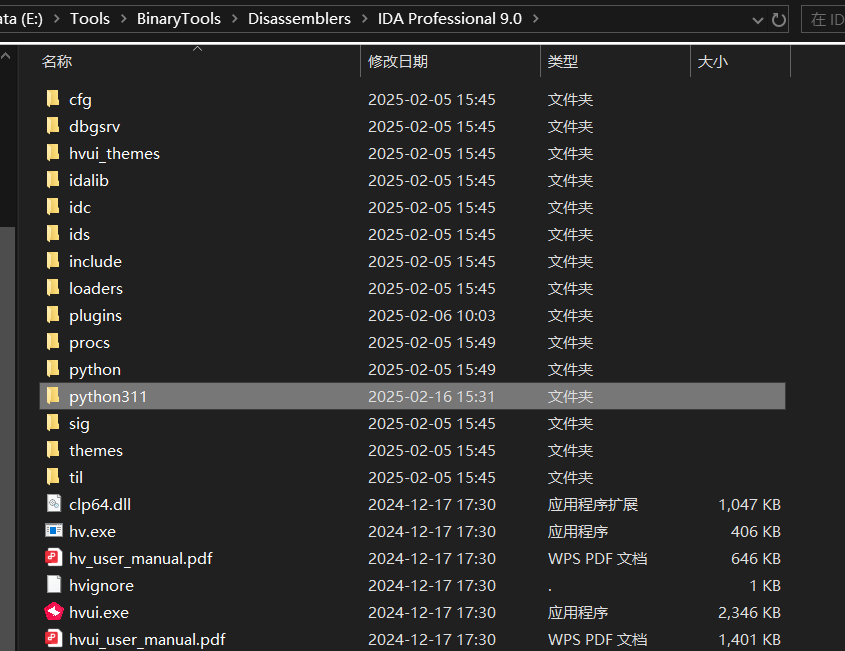Expand chevron after IDA Professional 9.0
This screenshot has height=651, width=845.
click(x=536, y=19)
